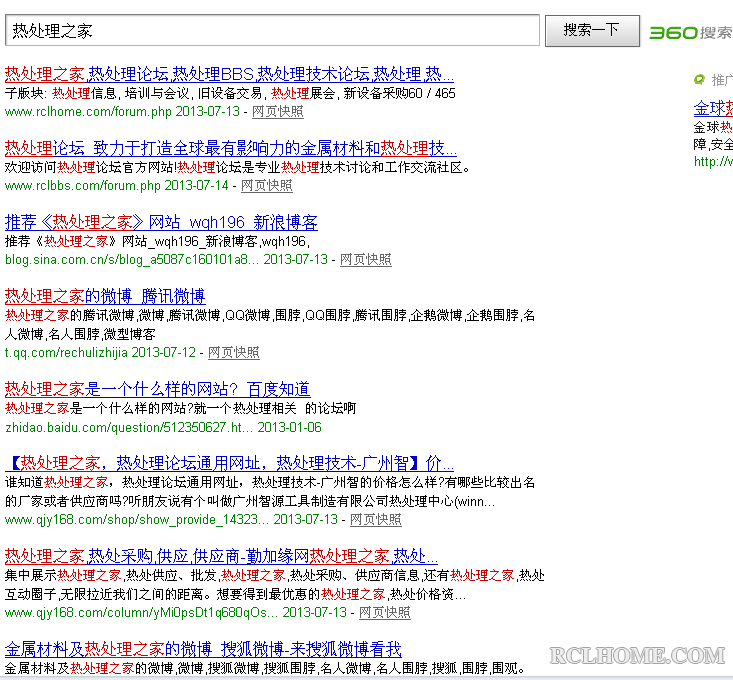Image resolution: width=733 pixels, height=680 pixels.
Task: Open the 热处理之家的微博_腾讯微博 result
Action: point(105,297)
